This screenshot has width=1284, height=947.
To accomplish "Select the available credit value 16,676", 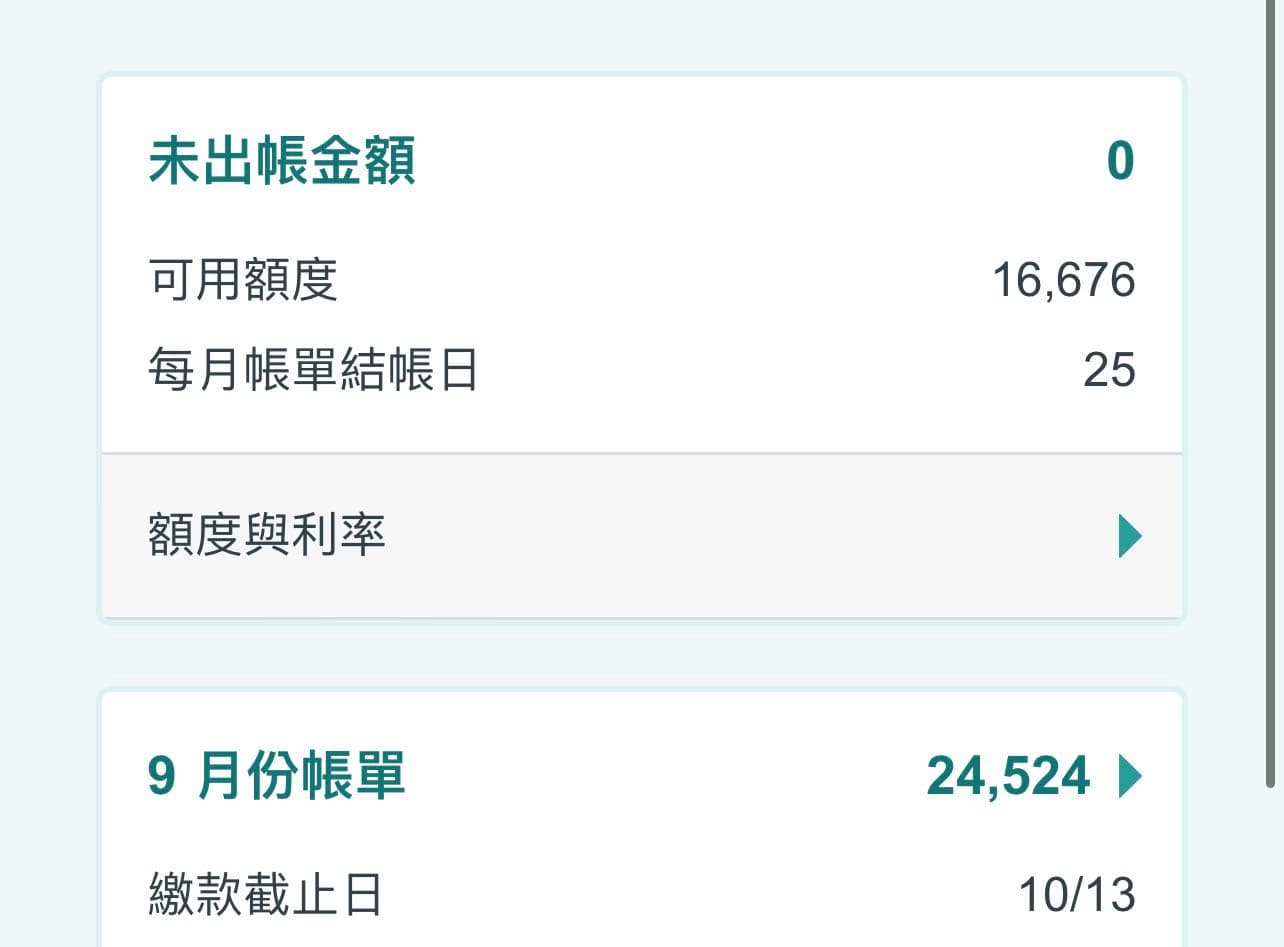I will [x=1063, y=280].
